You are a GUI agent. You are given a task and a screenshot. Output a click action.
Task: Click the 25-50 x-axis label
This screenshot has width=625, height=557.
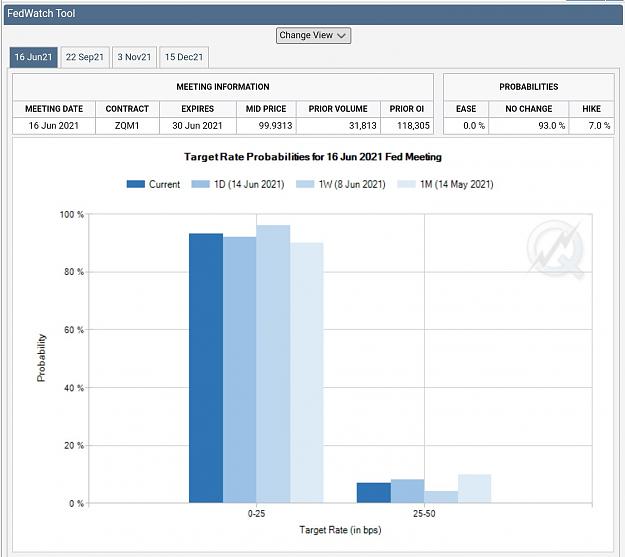coord(424,514)
